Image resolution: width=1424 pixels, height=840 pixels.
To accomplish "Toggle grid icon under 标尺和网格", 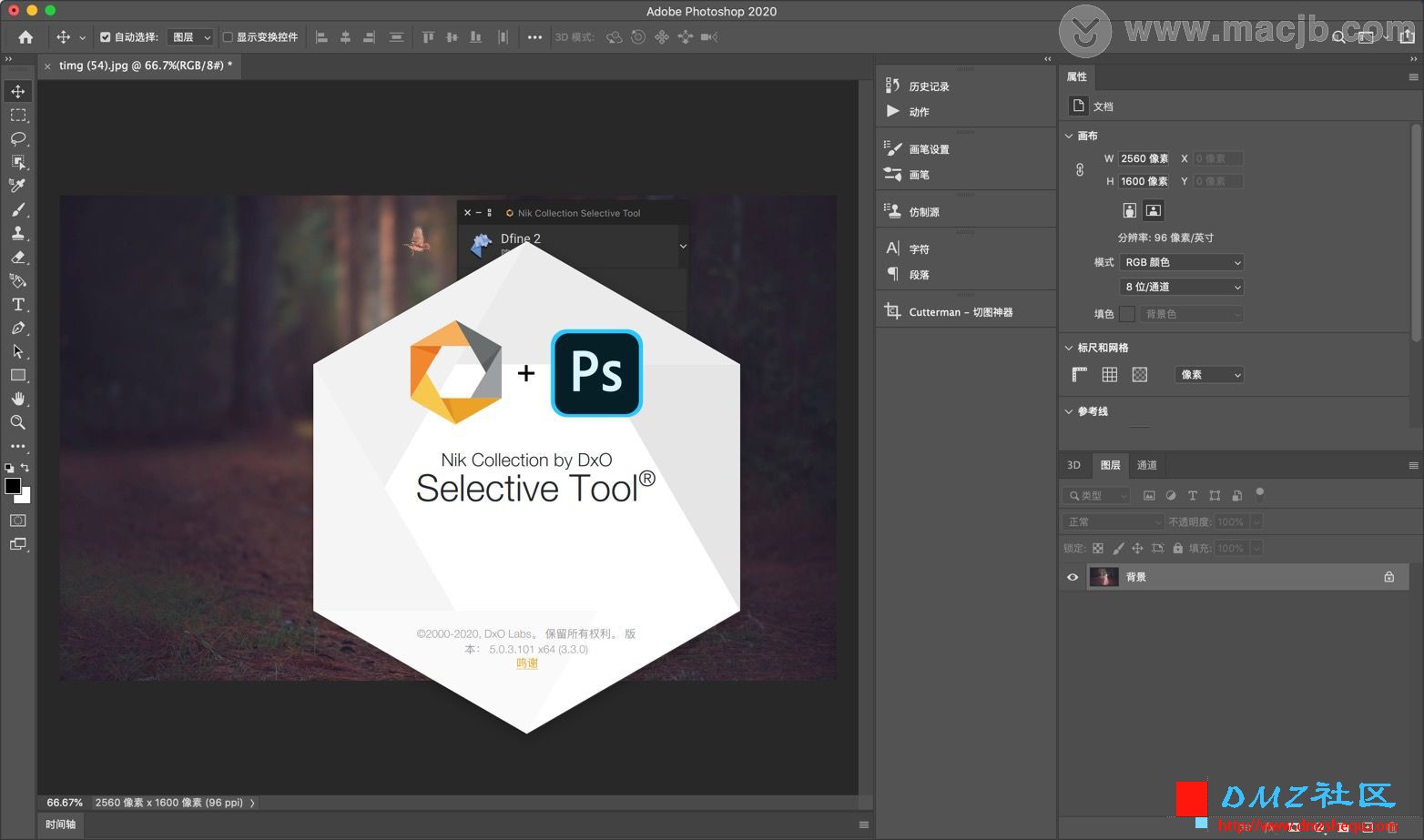I will [x=1110, y=374].
